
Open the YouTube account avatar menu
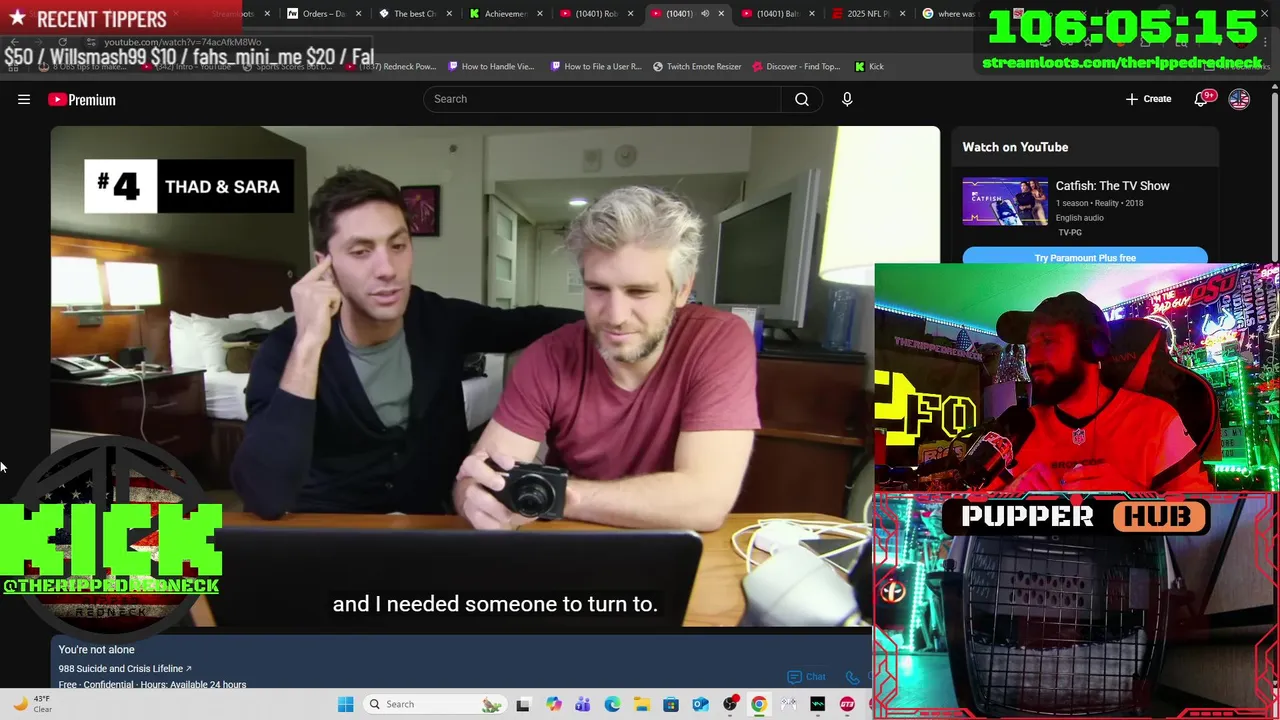[x=1239, y=99]
